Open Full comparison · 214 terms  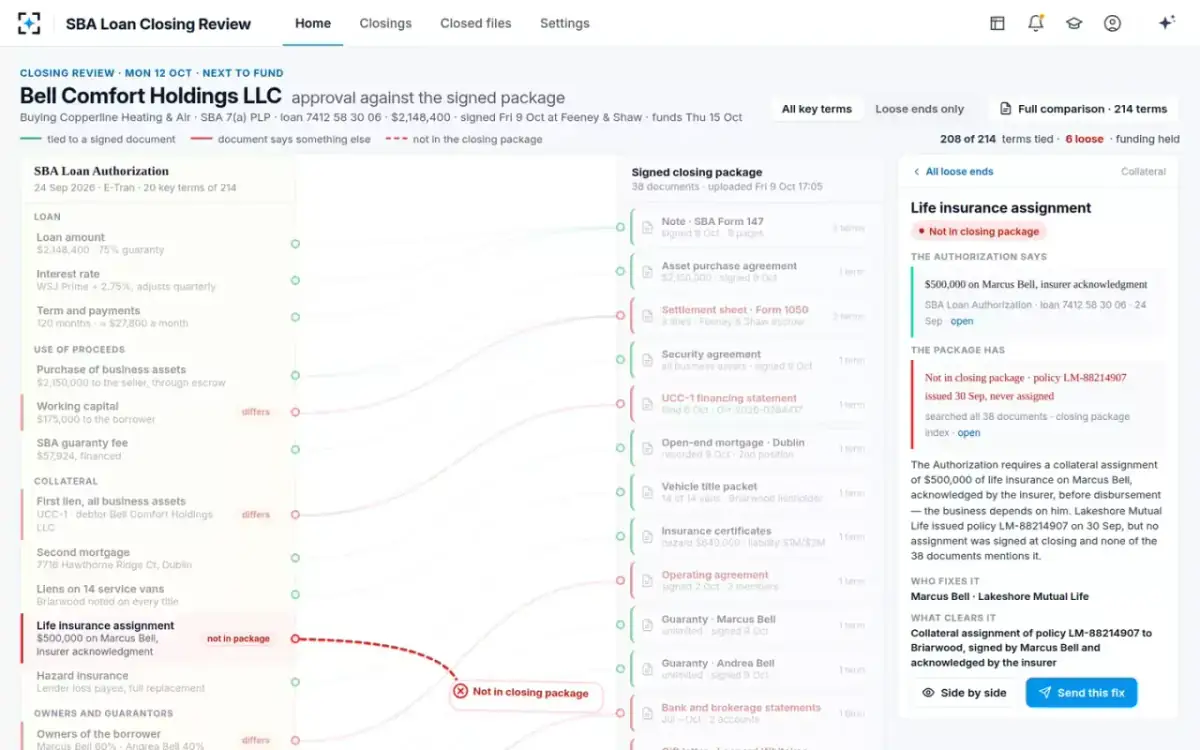click(x=1084, y=109)
